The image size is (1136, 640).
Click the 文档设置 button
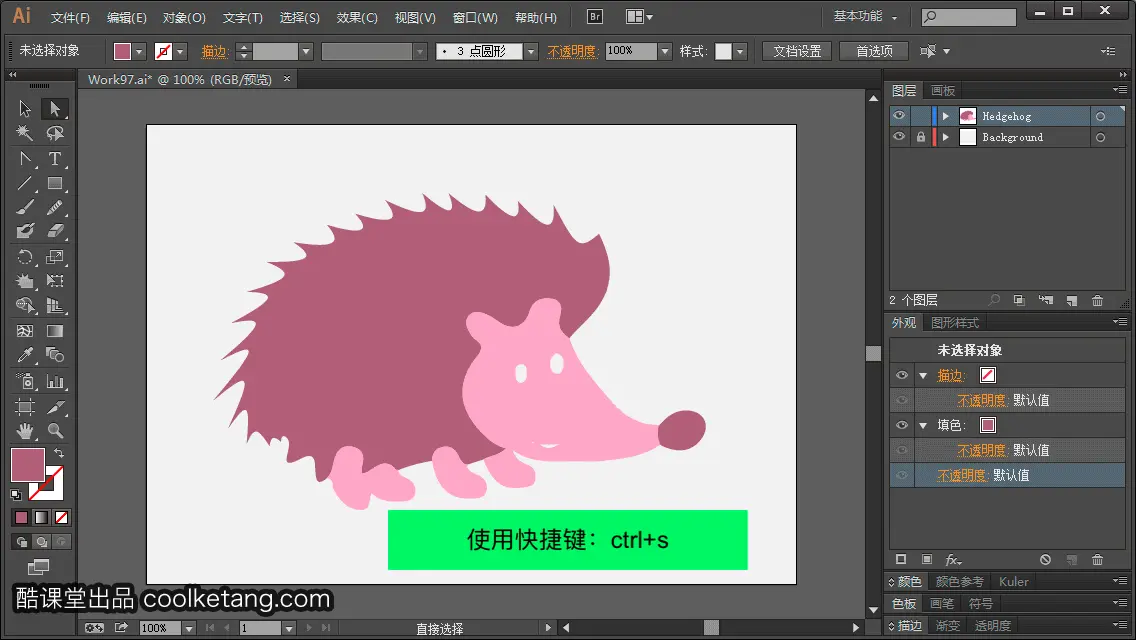[797, 51]
